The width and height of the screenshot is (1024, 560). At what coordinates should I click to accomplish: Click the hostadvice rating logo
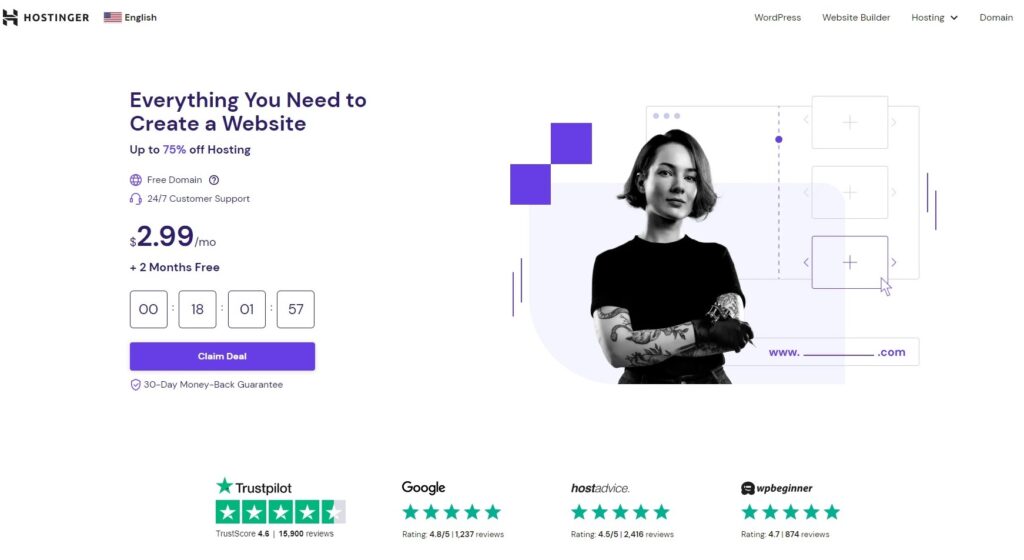click(600, 488)
